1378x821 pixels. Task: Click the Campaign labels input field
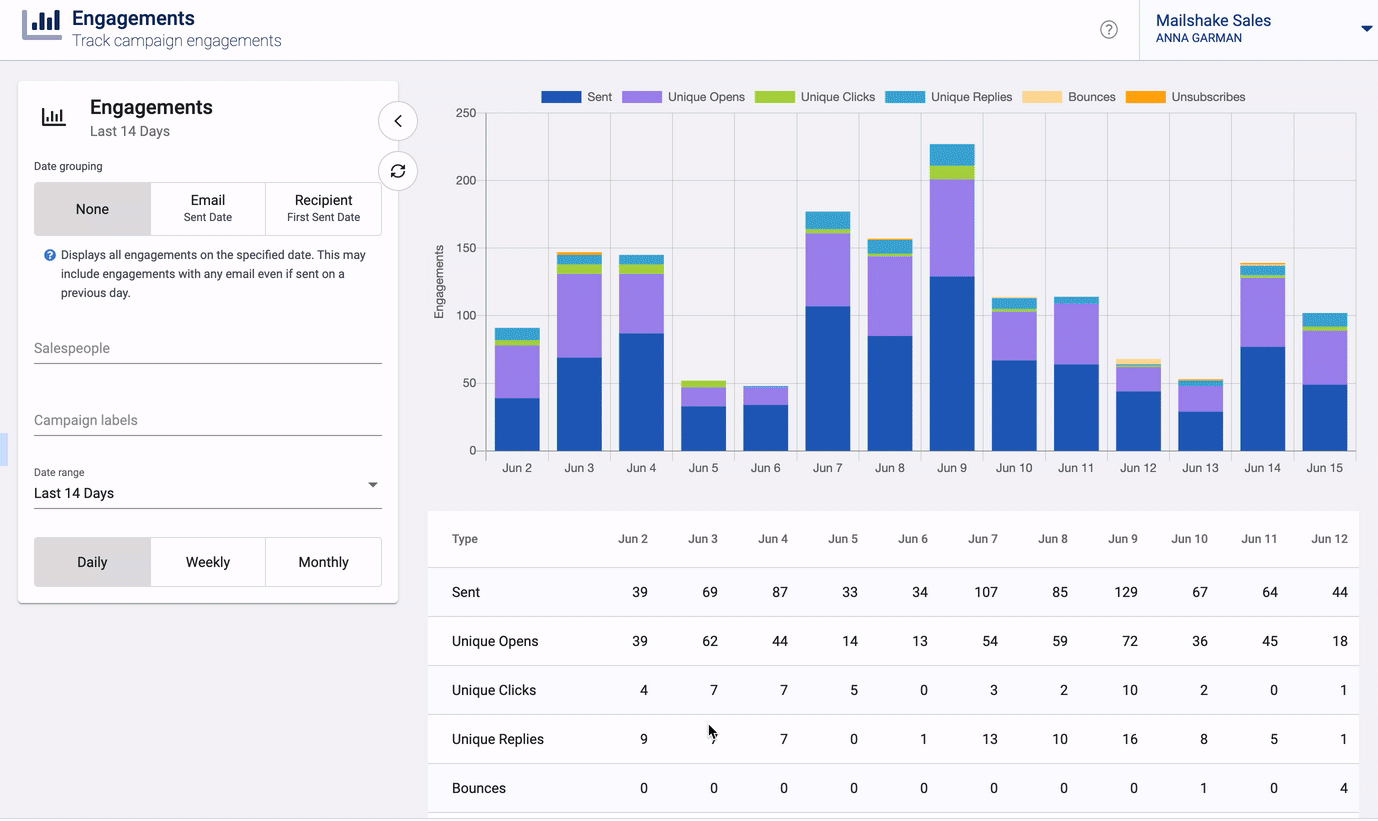click(207, 421)
